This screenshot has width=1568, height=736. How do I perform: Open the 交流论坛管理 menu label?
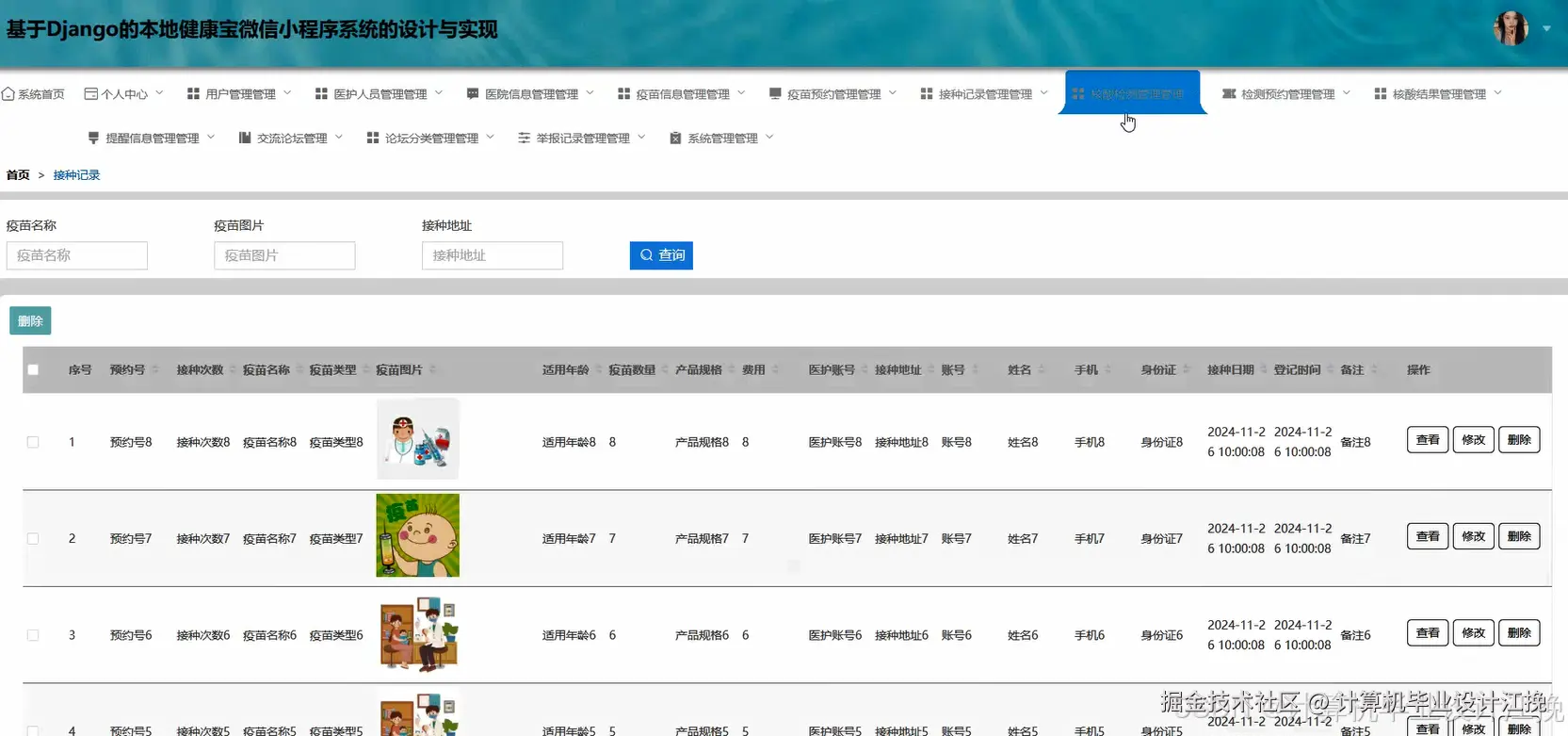[292, 139]
